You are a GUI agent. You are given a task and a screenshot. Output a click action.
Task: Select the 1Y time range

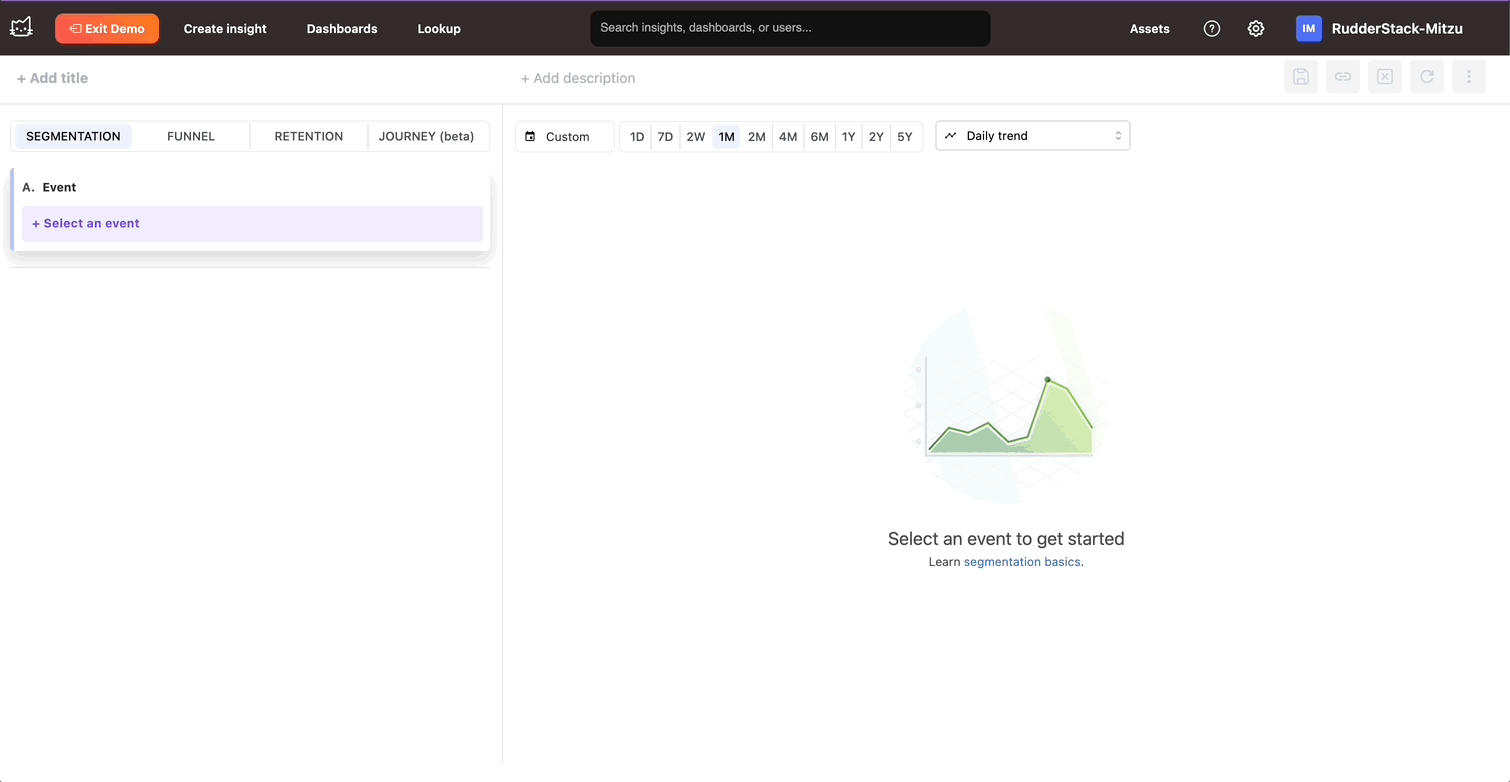[848, 137]
